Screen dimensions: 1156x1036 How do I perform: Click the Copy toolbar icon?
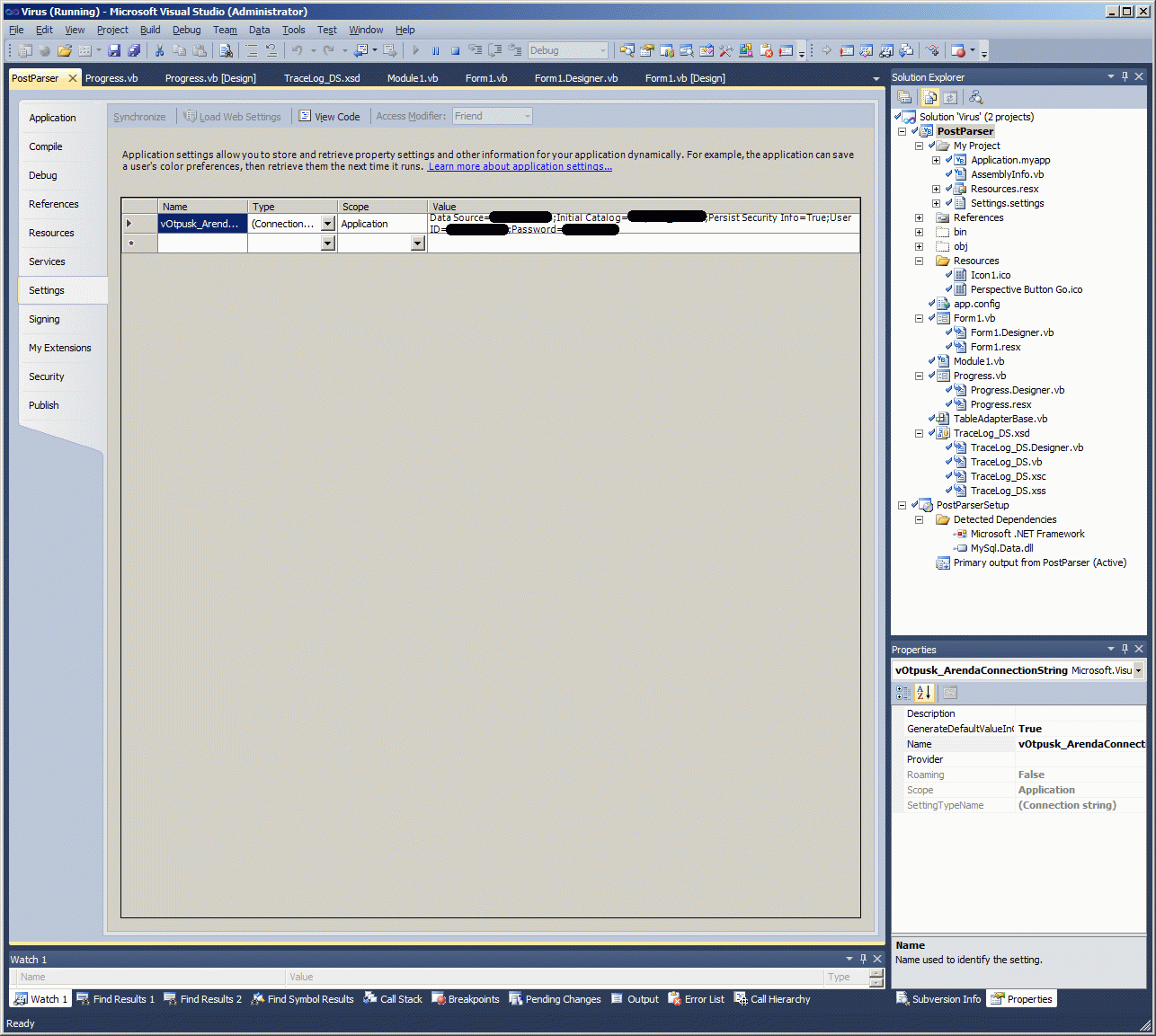[179, 50]
